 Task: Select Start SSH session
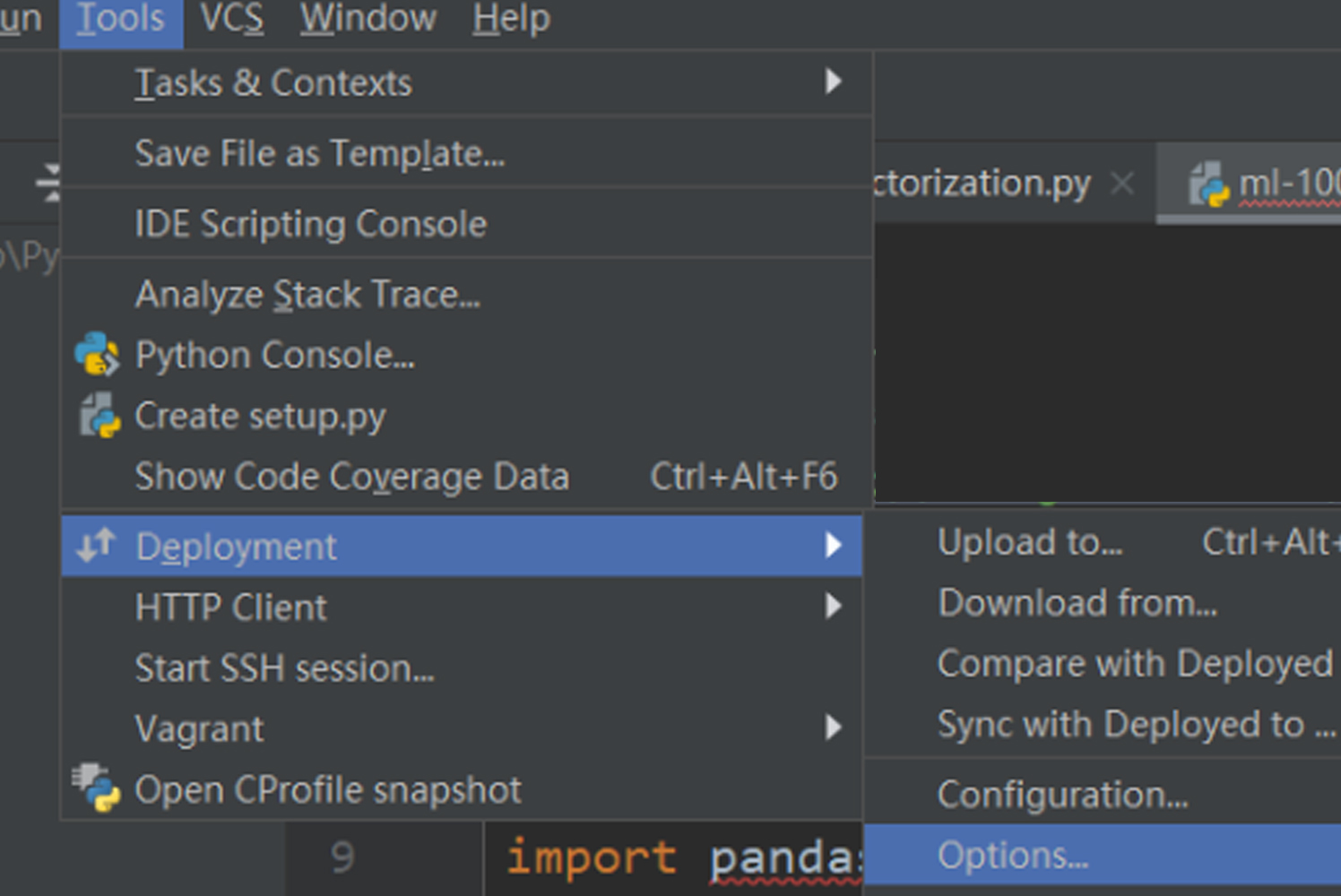462,668
